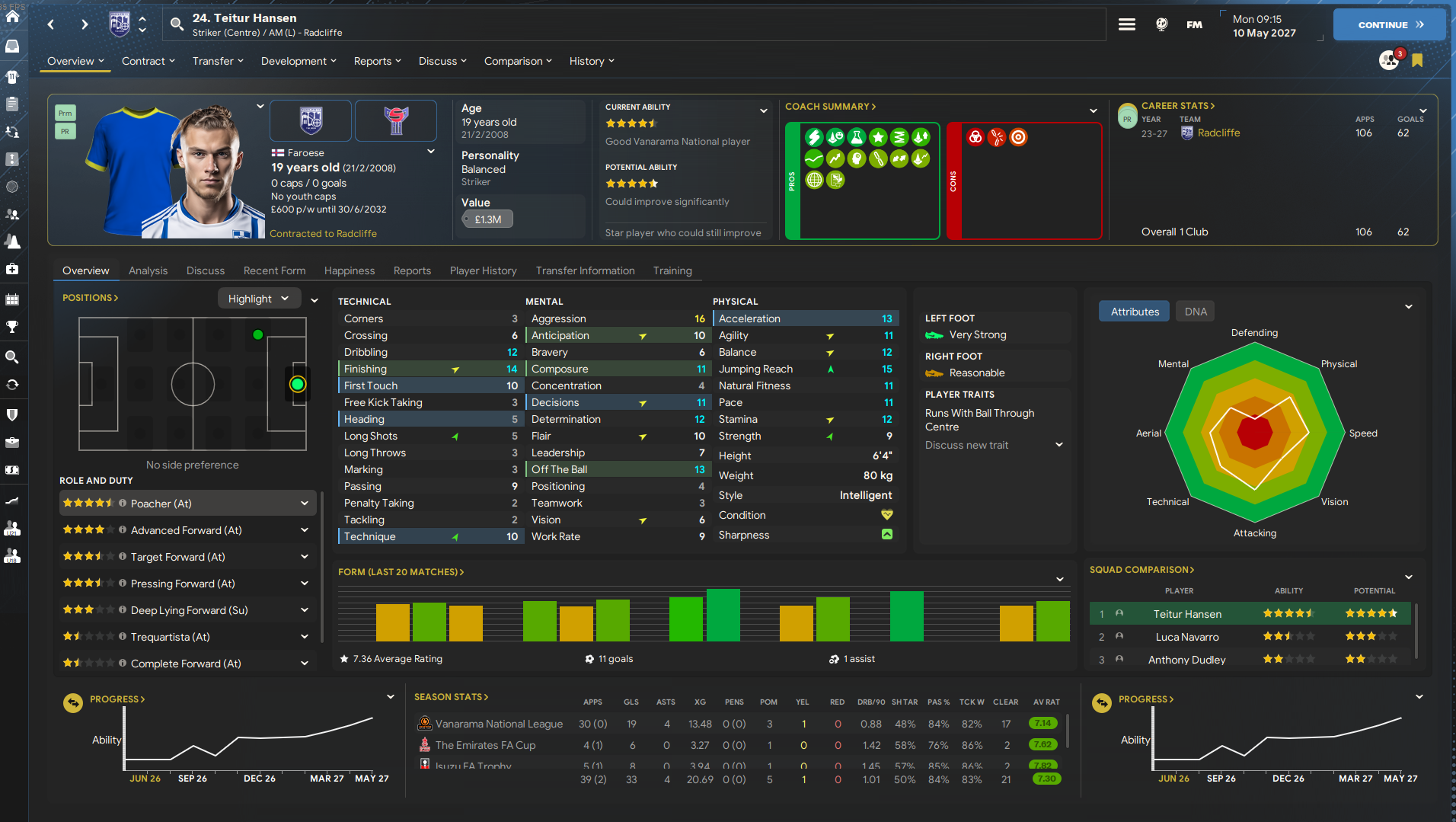Click the search magnifier beside player name
This screenshot has width=1456, height=822.
(177, 24)
